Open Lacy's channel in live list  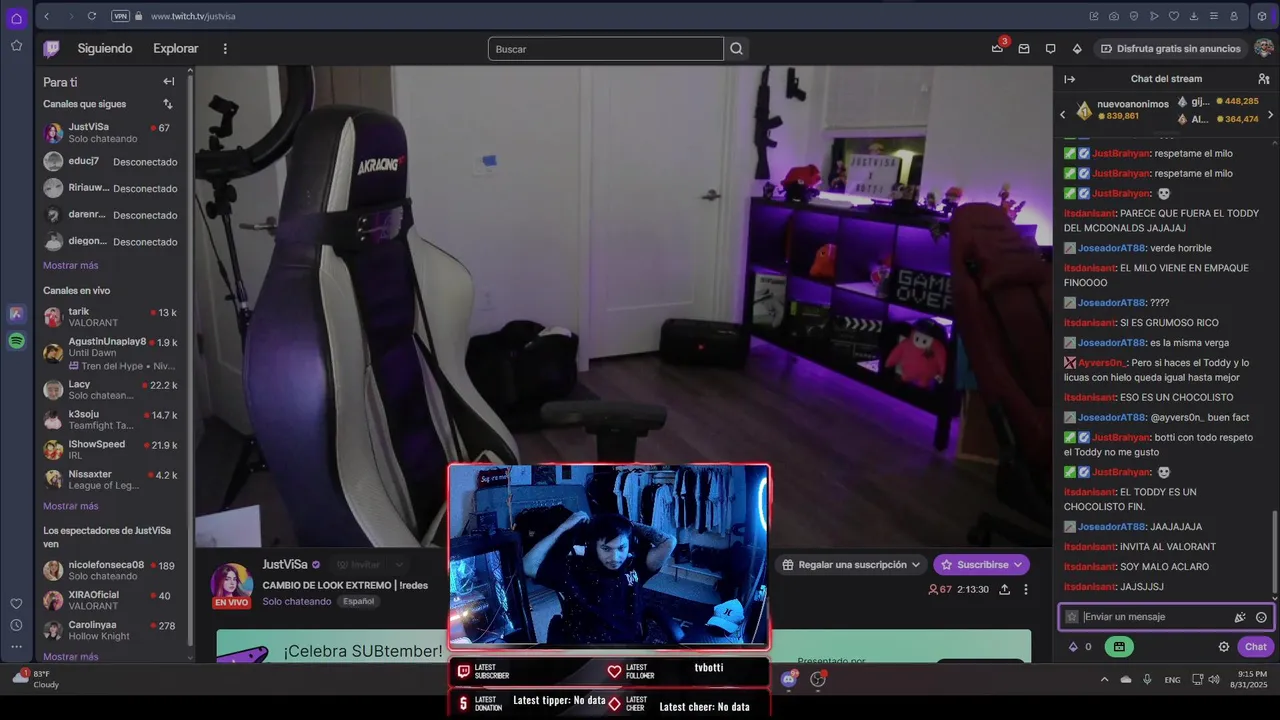(x=110, y=390)
